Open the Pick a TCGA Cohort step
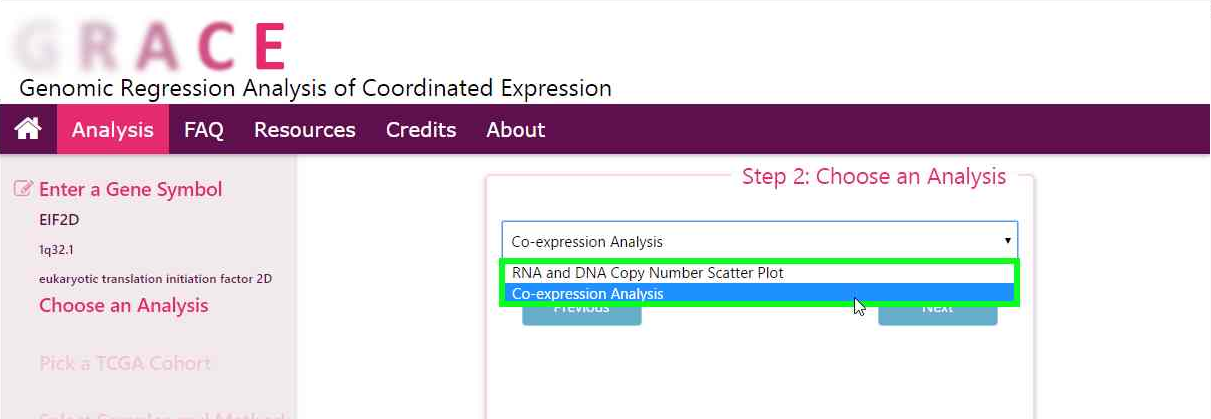This screenshot has height=419, width=1211. (x=125, y=363)
